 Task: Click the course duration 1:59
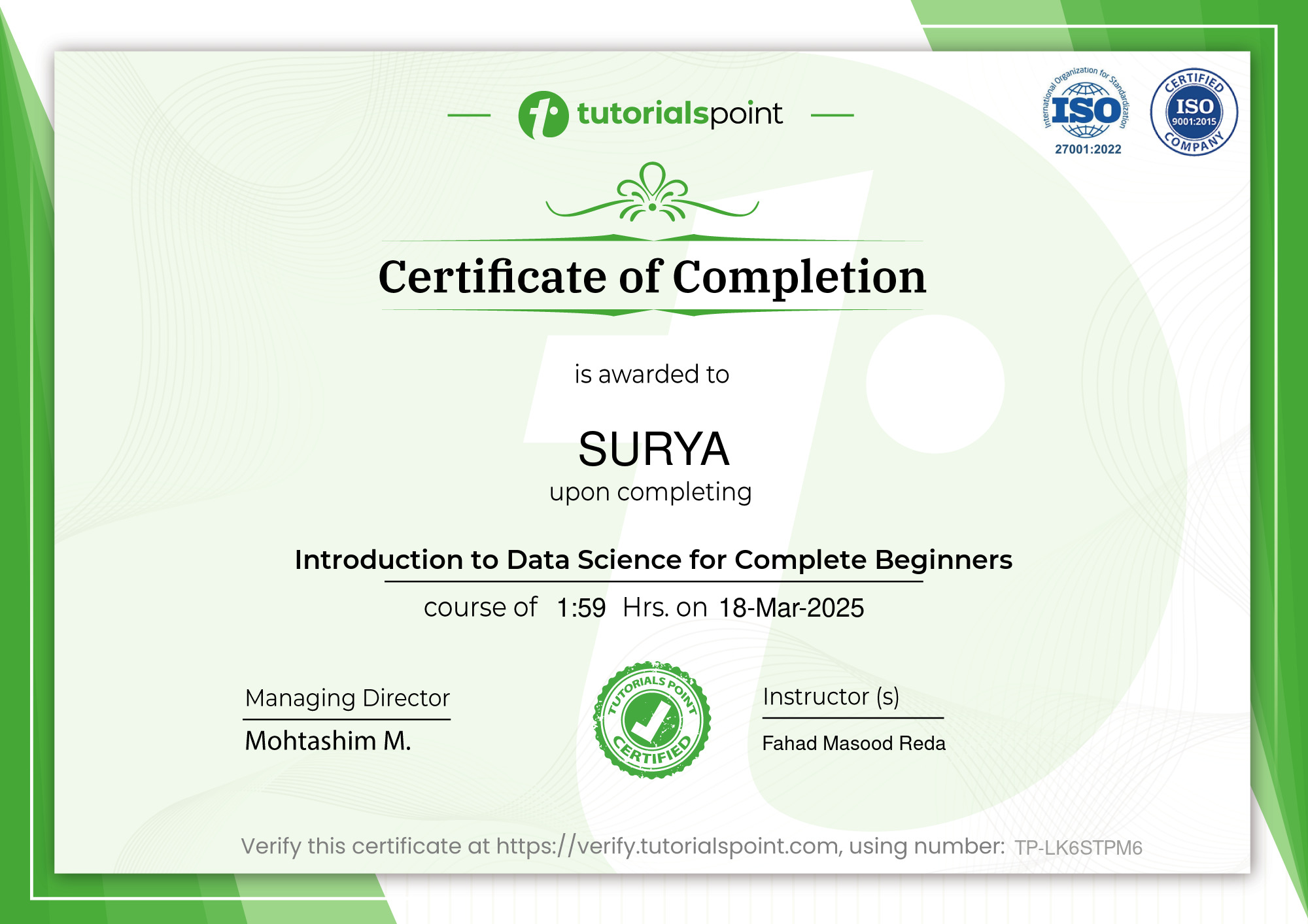click(x=581, y=608)
